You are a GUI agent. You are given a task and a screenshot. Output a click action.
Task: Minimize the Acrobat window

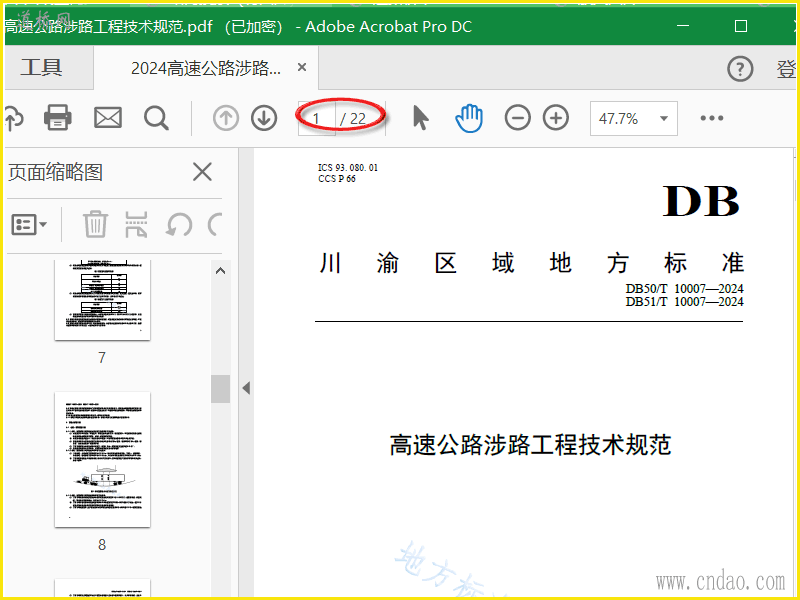coord(683,26)
